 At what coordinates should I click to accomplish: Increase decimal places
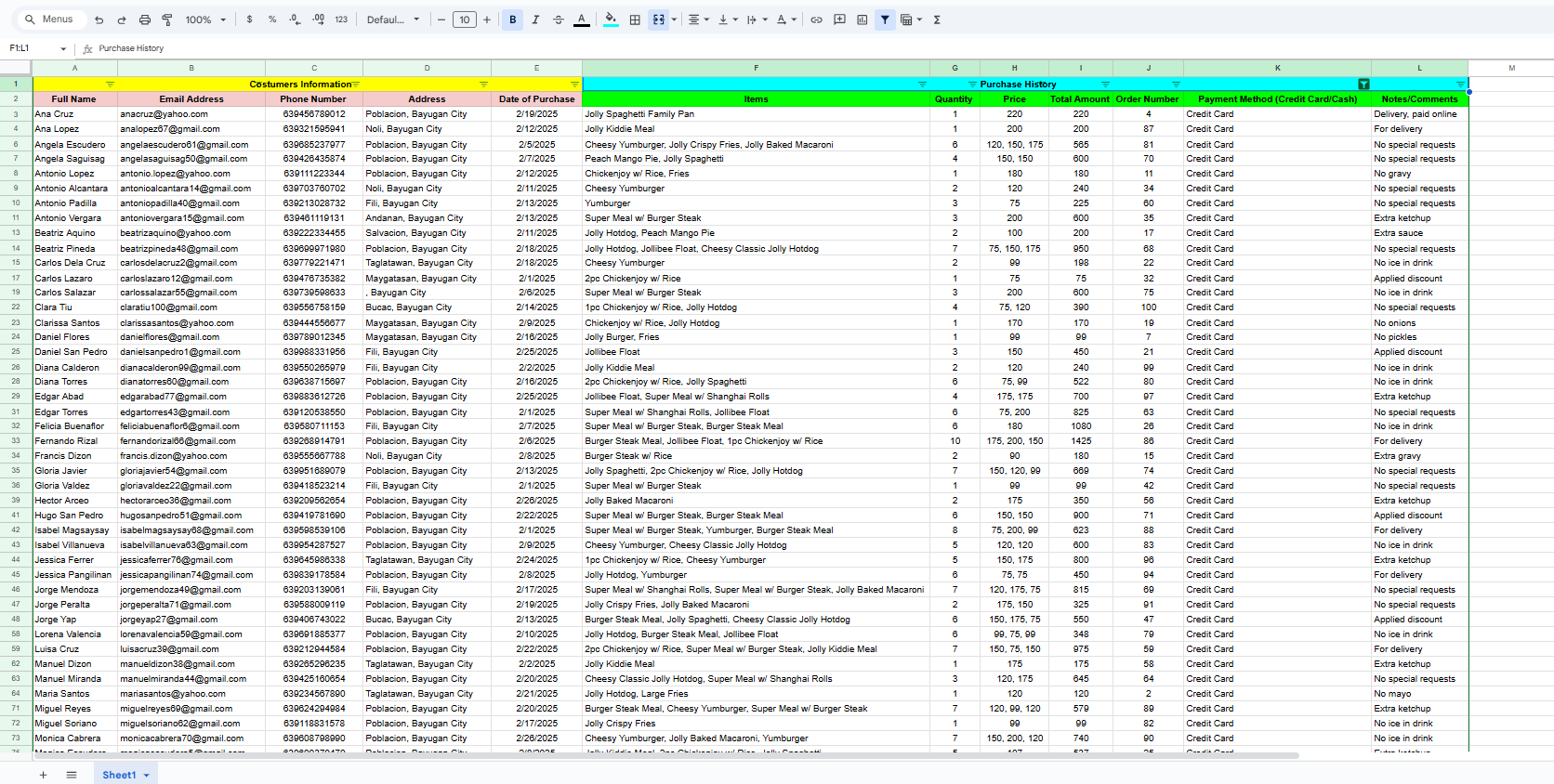[318, 20]
